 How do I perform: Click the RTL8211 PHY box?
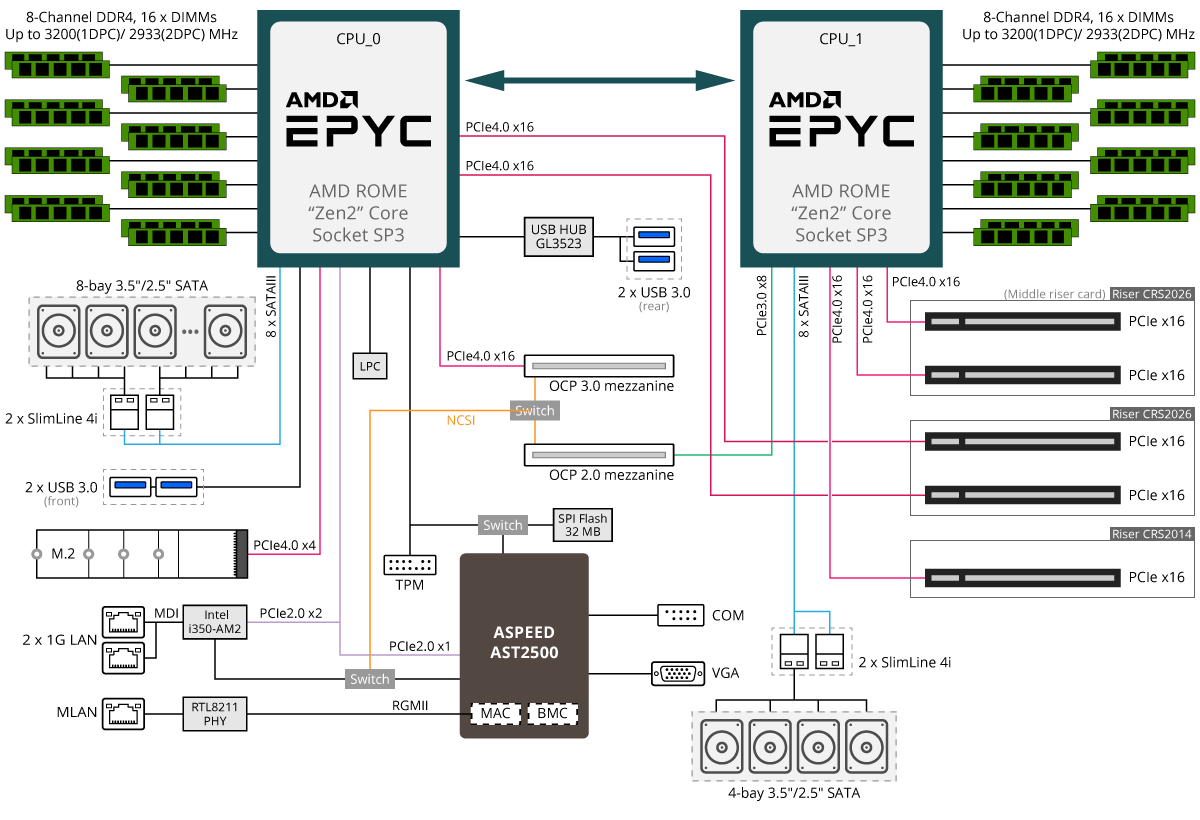pyautogui.click(x=215, y=713)
